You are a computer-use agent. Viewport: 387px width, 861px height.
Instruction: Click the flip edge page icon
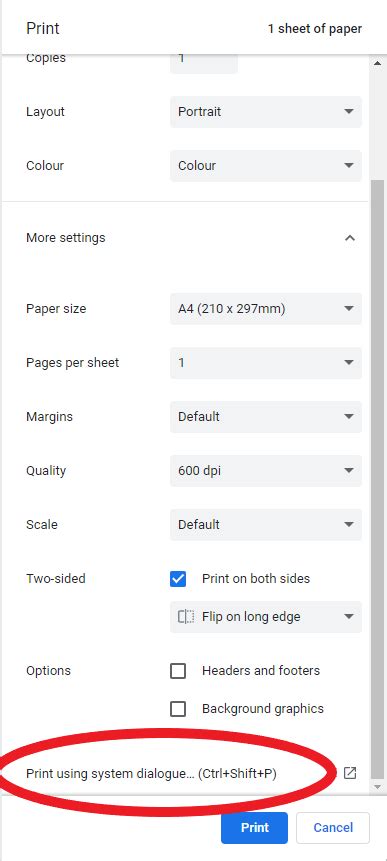(186, 617)
